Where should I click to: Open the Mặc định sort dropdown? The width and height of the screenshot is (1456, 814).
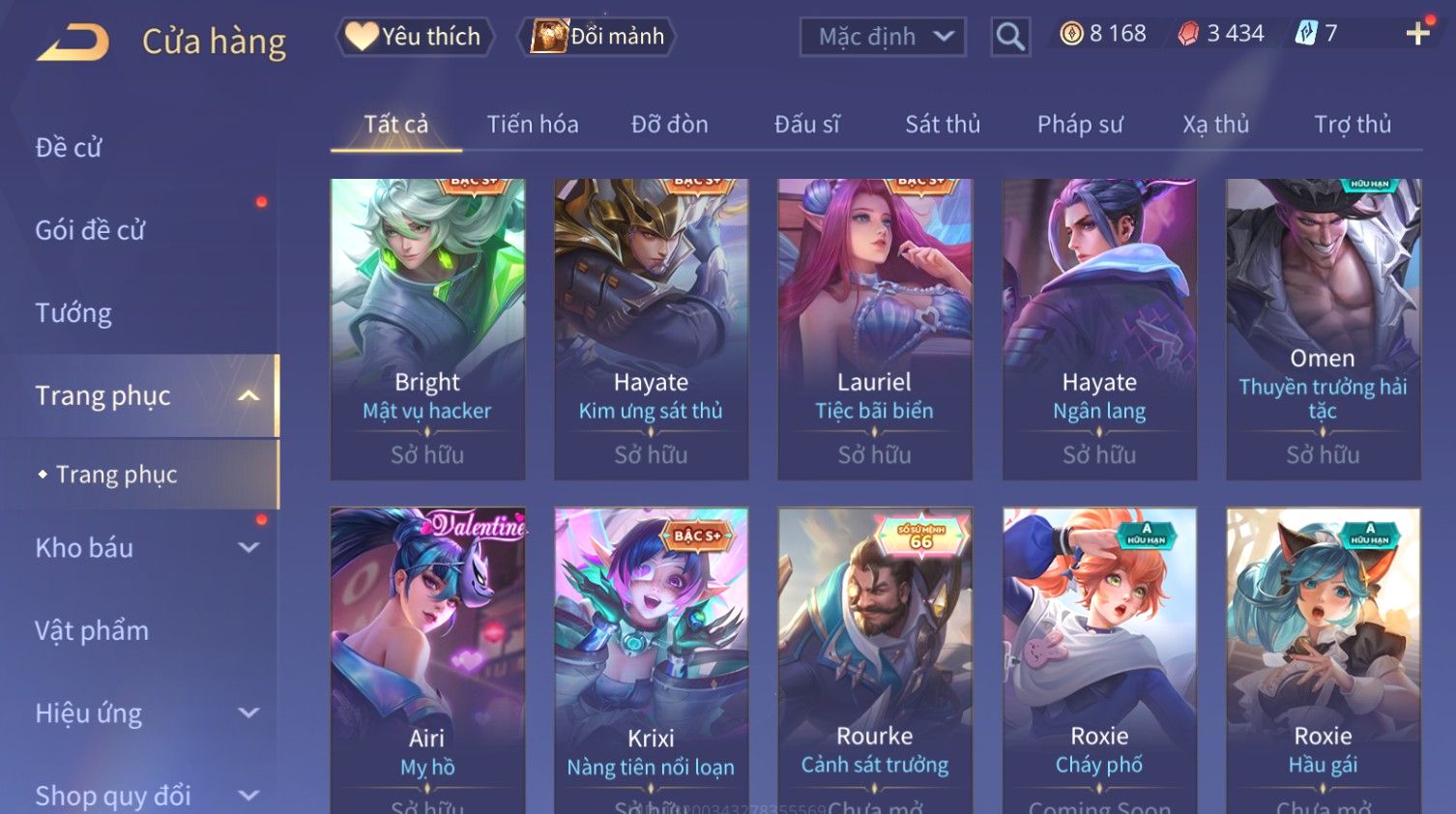click(x=883, y=38)
